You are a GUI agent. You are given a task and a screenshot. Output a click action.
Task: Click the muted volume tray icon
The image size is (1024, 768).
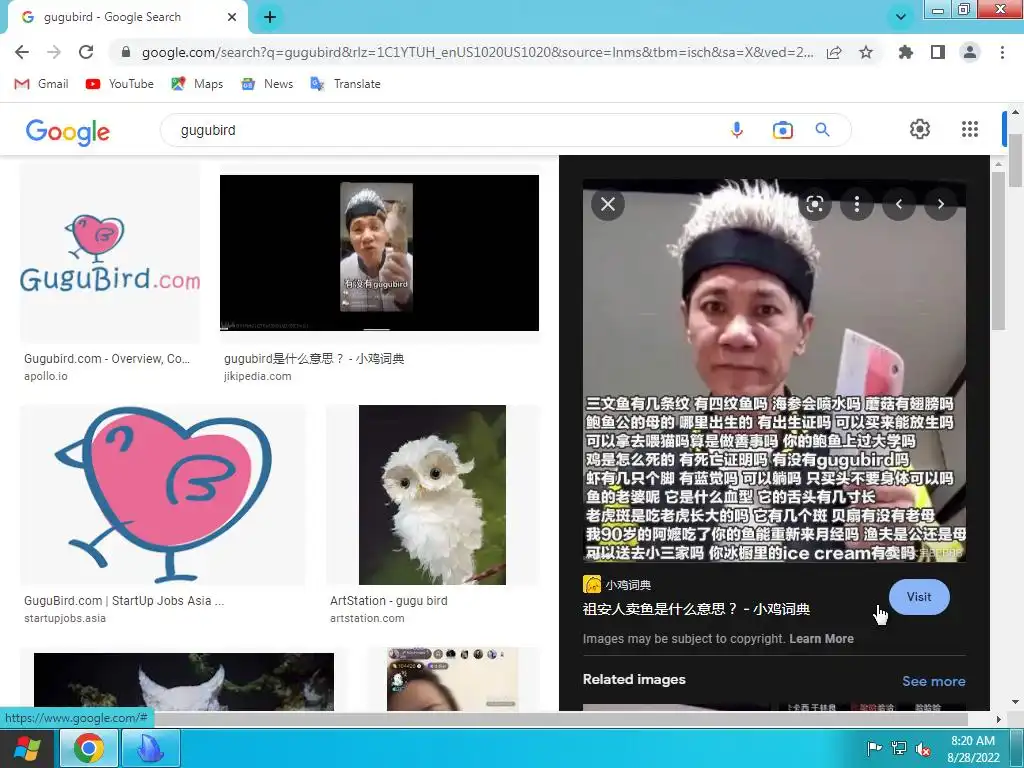click(x=923, y=748)
